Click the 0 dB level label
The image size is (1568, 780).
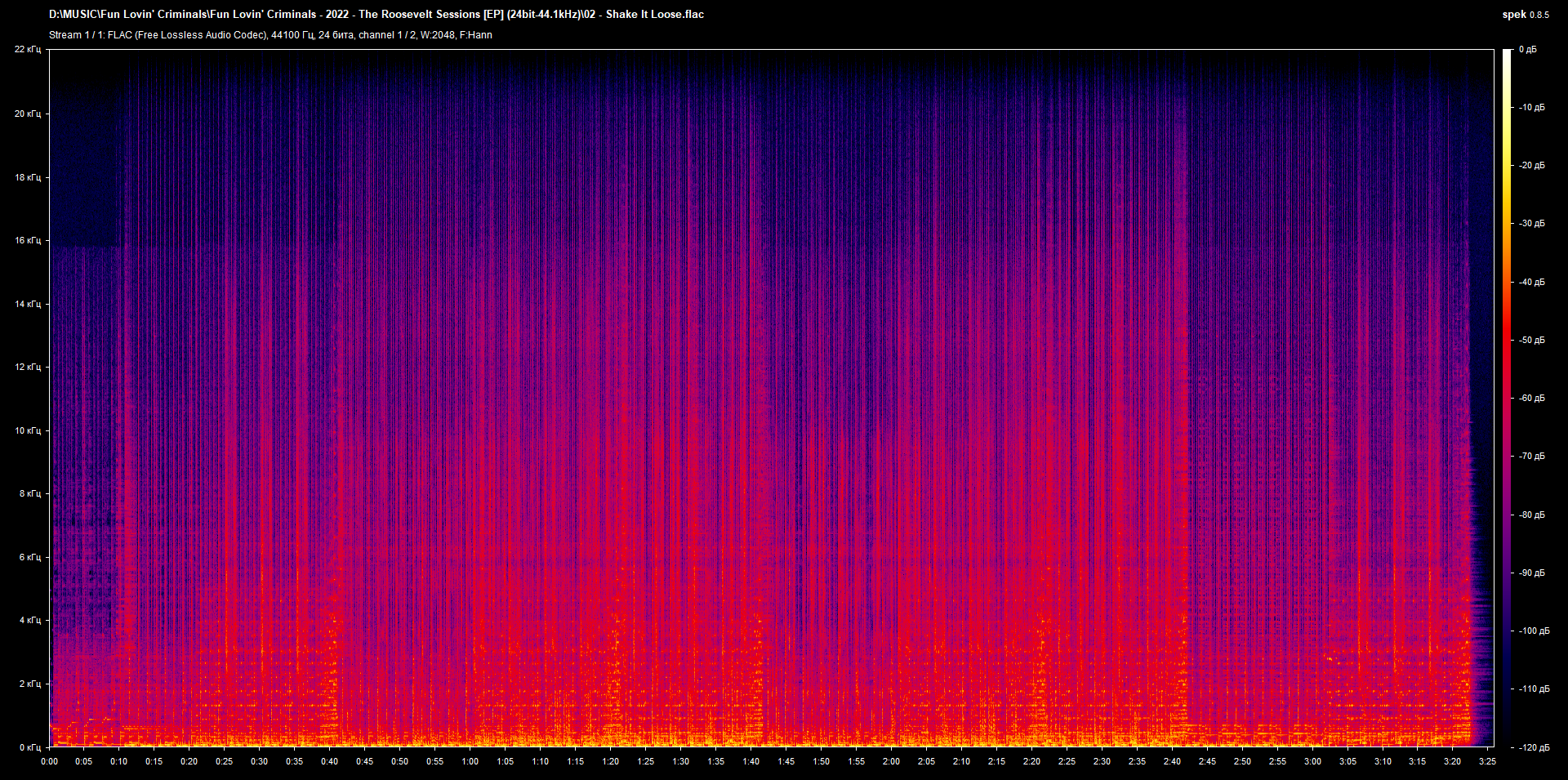click(1527, 50)
